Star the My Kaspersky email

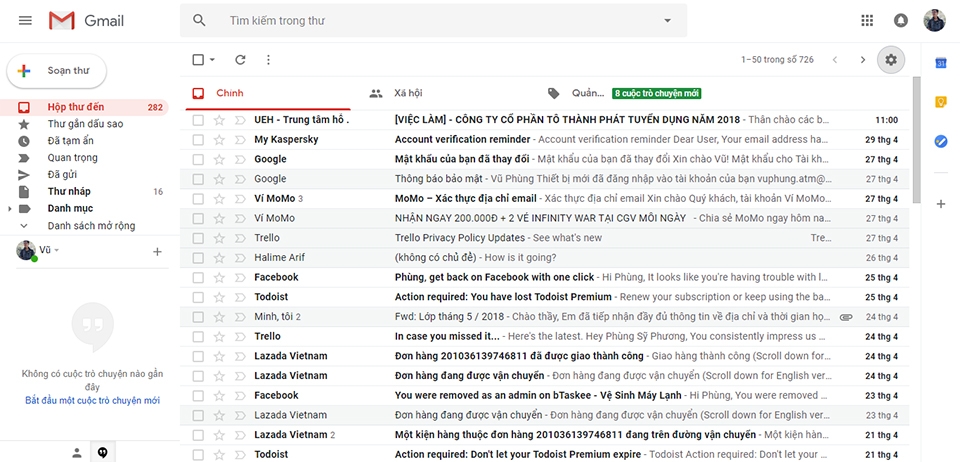(x=219, y=140)
